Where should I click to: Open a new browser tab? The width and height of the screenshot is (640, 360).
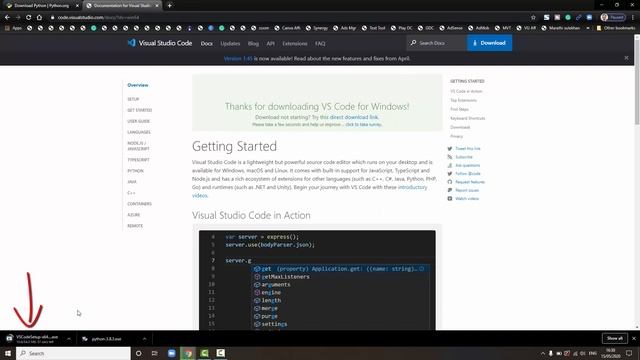point(169,6)
